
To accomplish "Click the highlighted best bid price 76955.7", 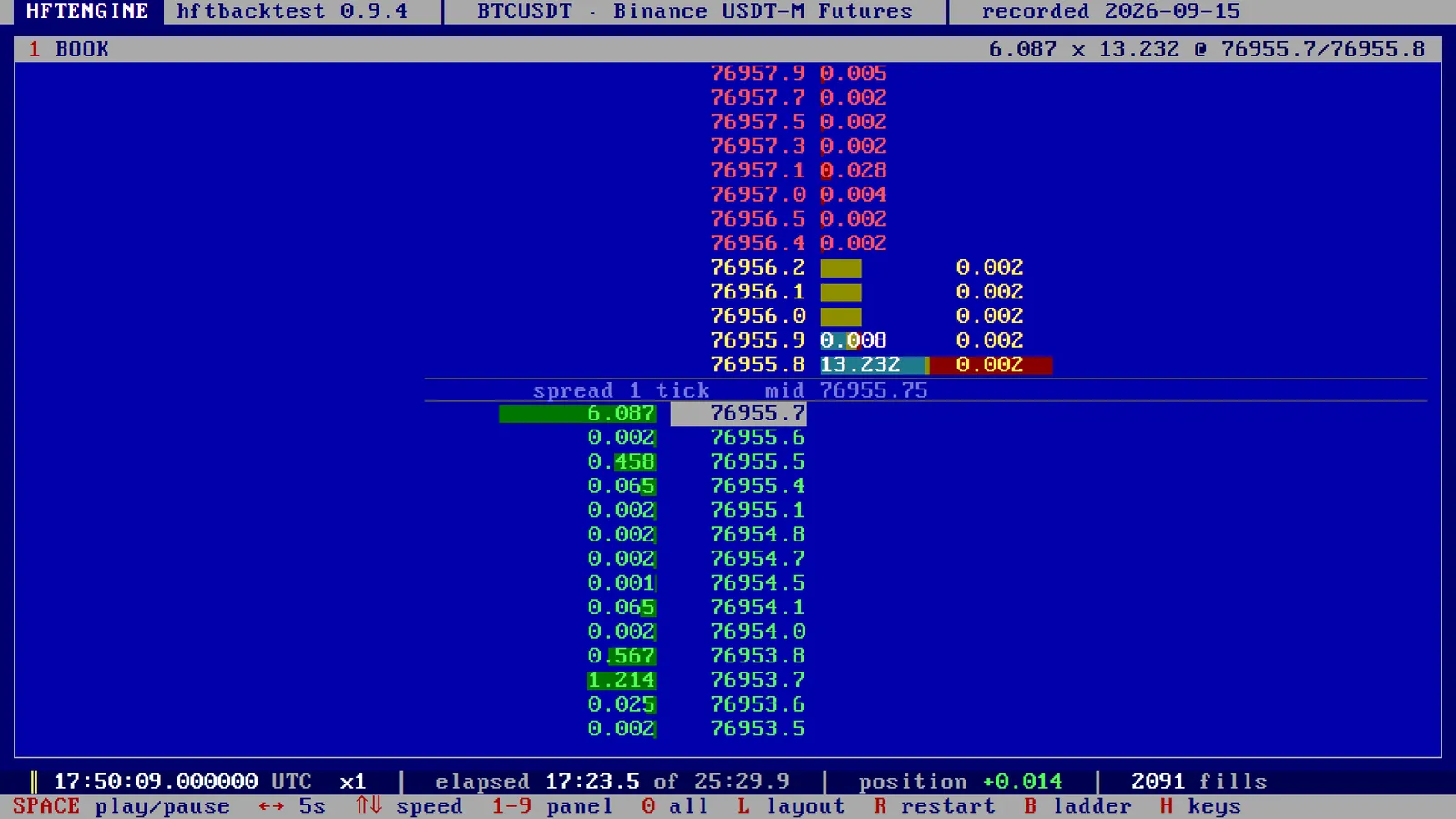I will 738,414.
